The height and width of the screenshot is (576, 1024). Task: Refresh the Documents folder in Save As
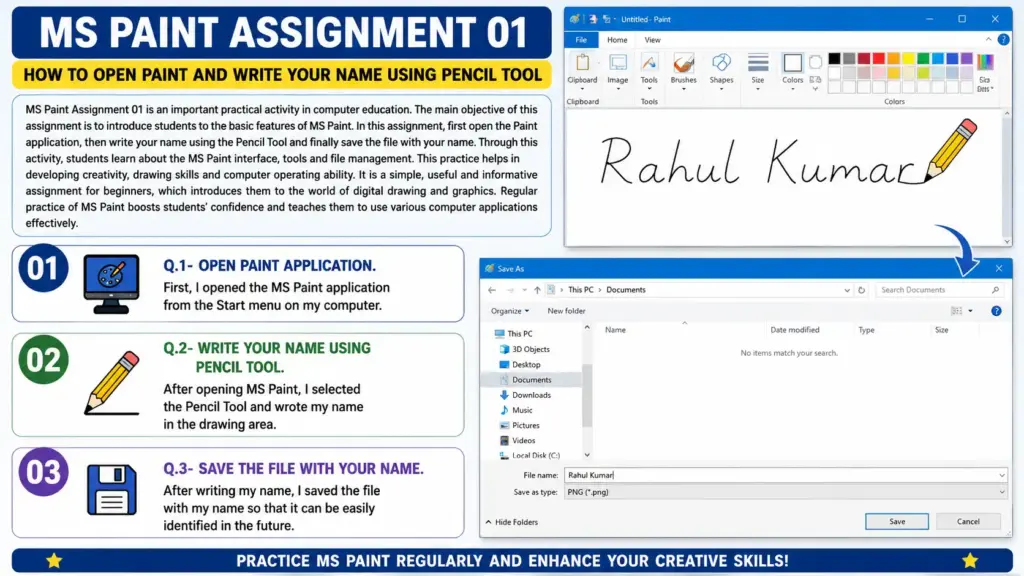[861, 290]
